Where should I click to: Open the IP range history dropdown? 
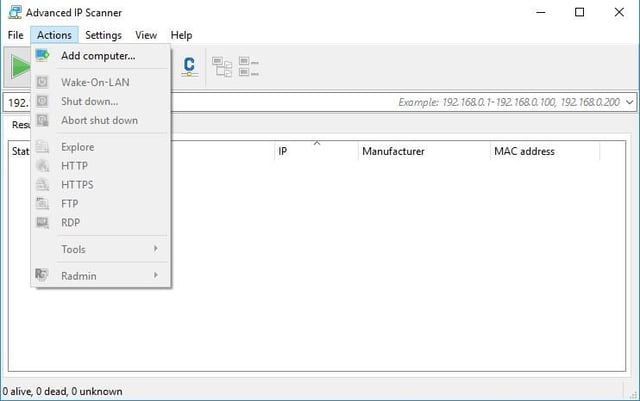[629, 102]
